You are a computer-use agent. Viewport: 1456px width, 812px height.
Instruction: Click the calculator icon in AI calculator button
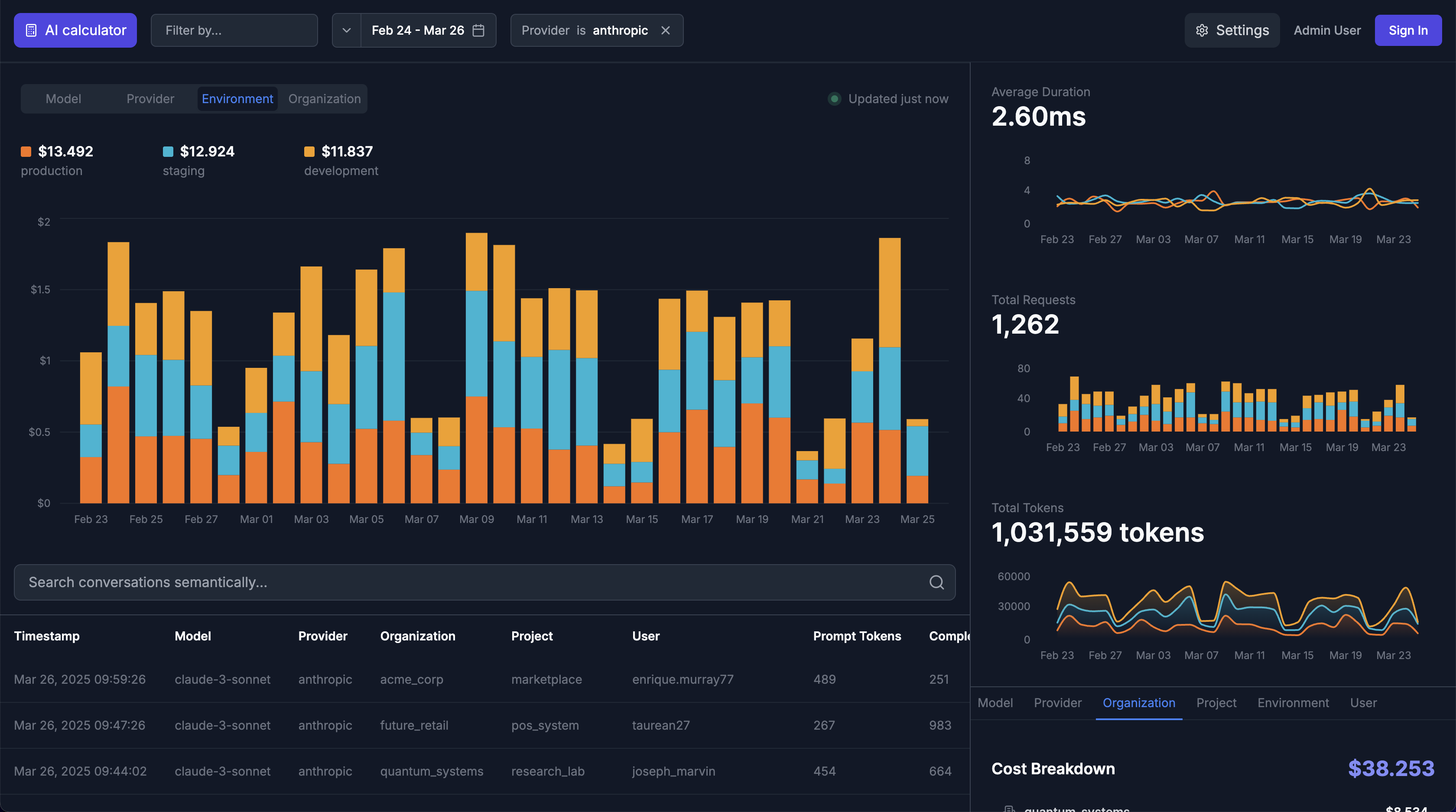coord(32,30)
